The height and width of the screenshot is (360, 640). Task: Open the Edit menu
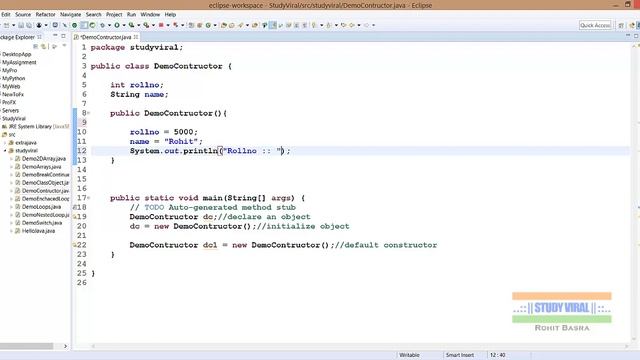coord(6,14)
